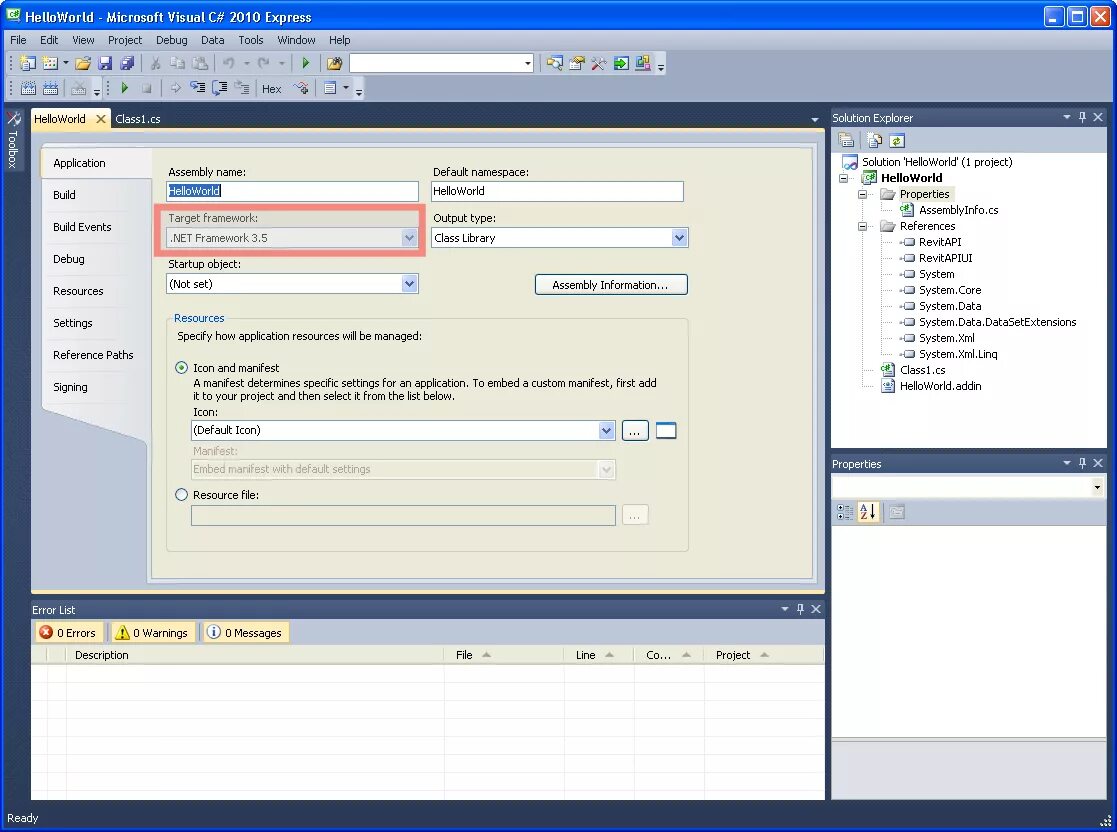Click the Open File folder icon
The height and width of the screenshot is (832, 1117).
(83, 63)
